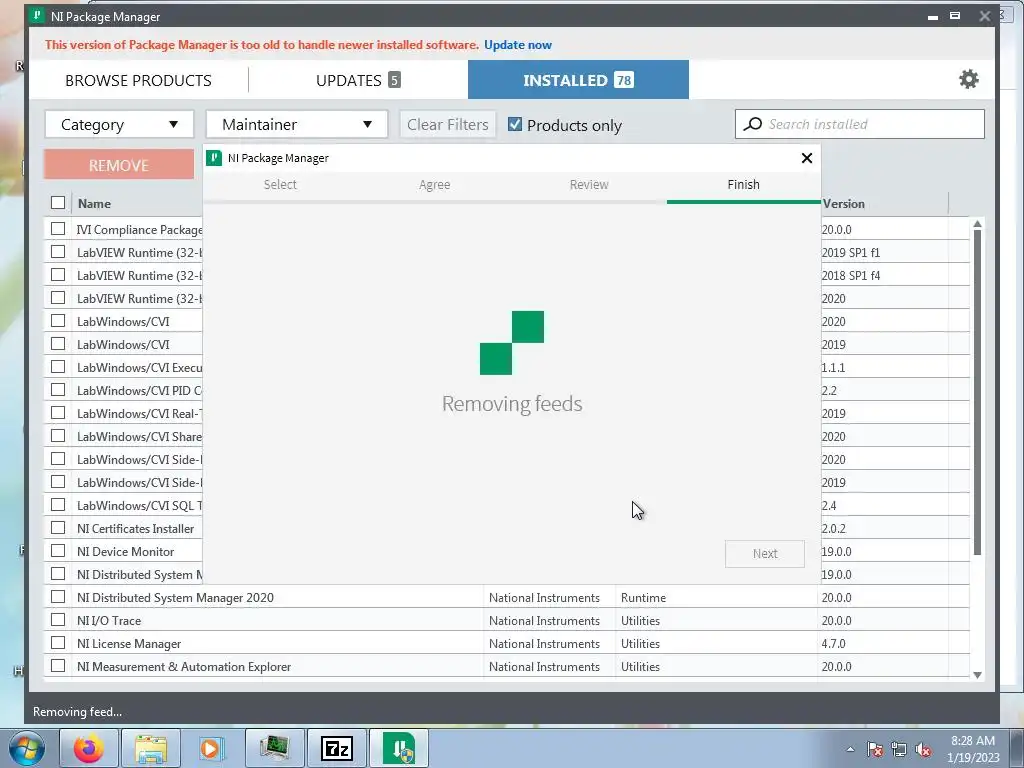The width and height of the screenshot is (1024, 768).
Task: Open the Package Manager settings gear
Action: 968,79
